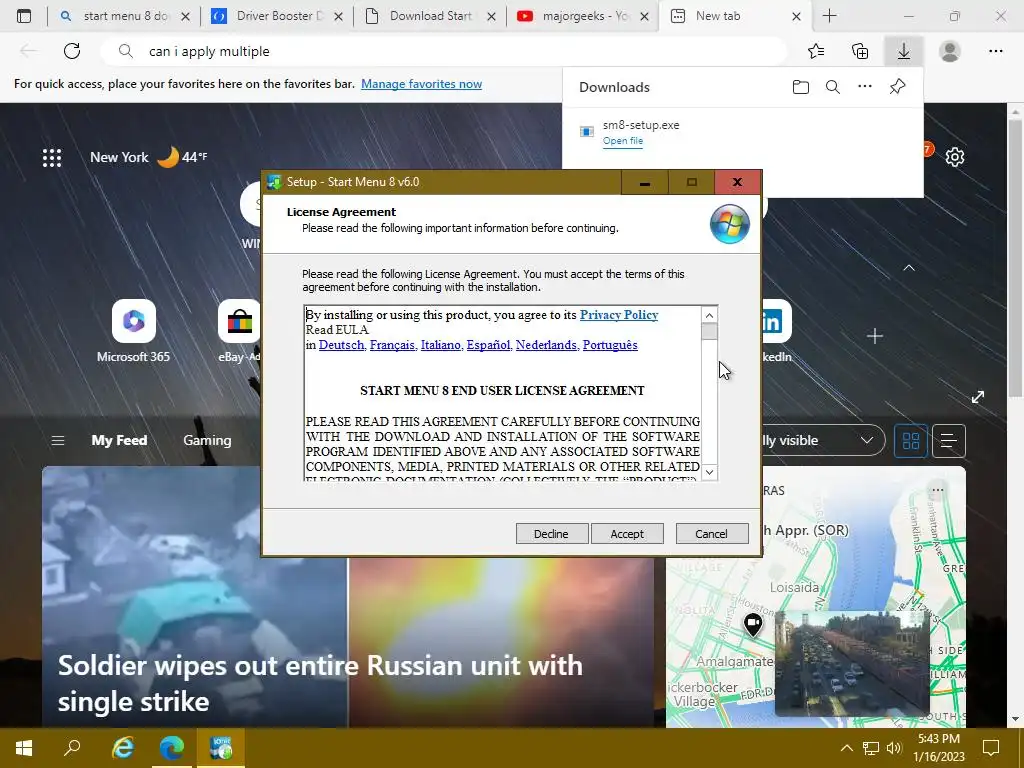
Task: Search downloads with the magnifier icon
Action: click(833, 87)
